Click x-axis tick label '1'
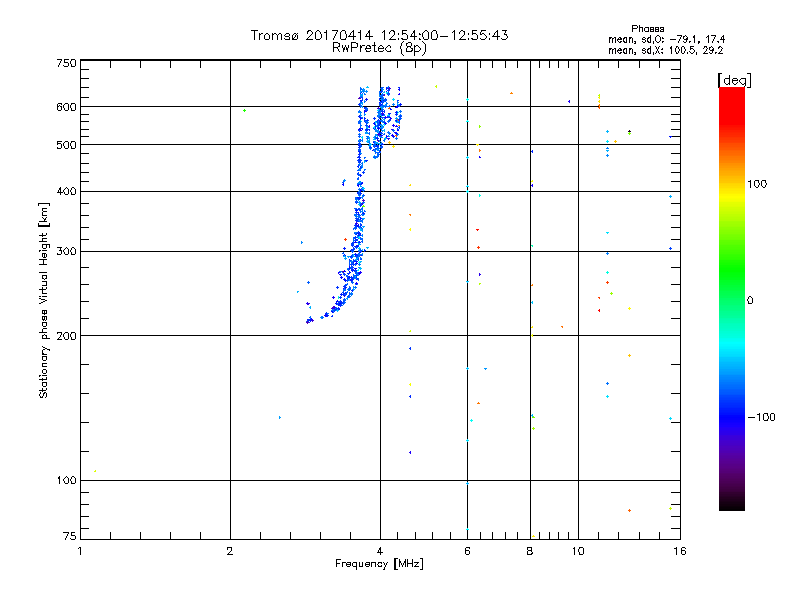The height and width of the screenshot is (600, 800). pyautogui.click(x=80, y=551)
